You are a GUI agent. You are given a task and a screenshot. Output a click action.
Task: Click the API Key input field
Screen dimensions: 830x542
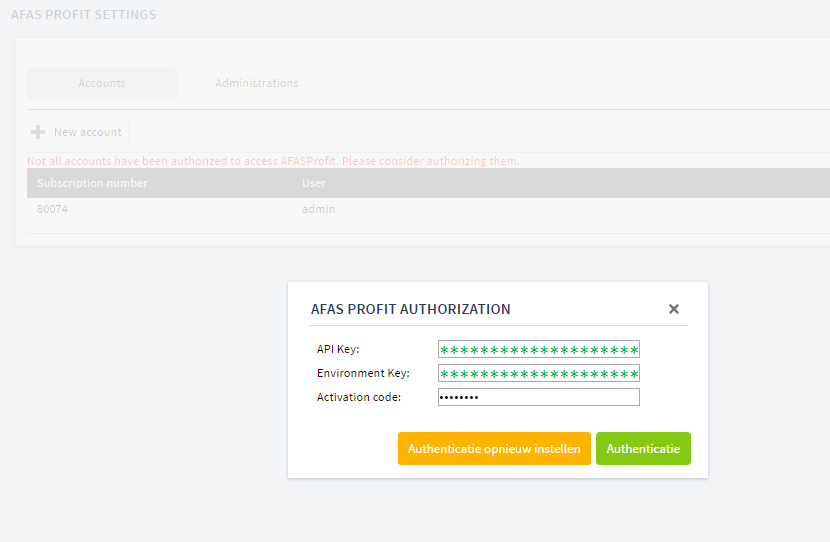click(x=539, y=349)
